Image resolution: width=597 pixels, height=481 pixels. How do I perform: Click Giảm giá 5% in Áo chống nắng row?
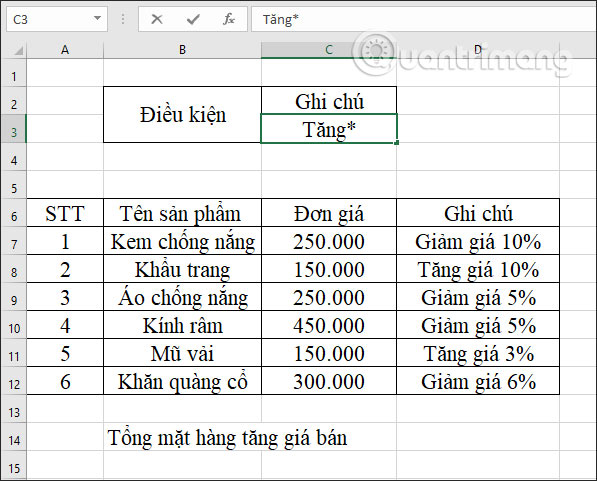point(478,297)
